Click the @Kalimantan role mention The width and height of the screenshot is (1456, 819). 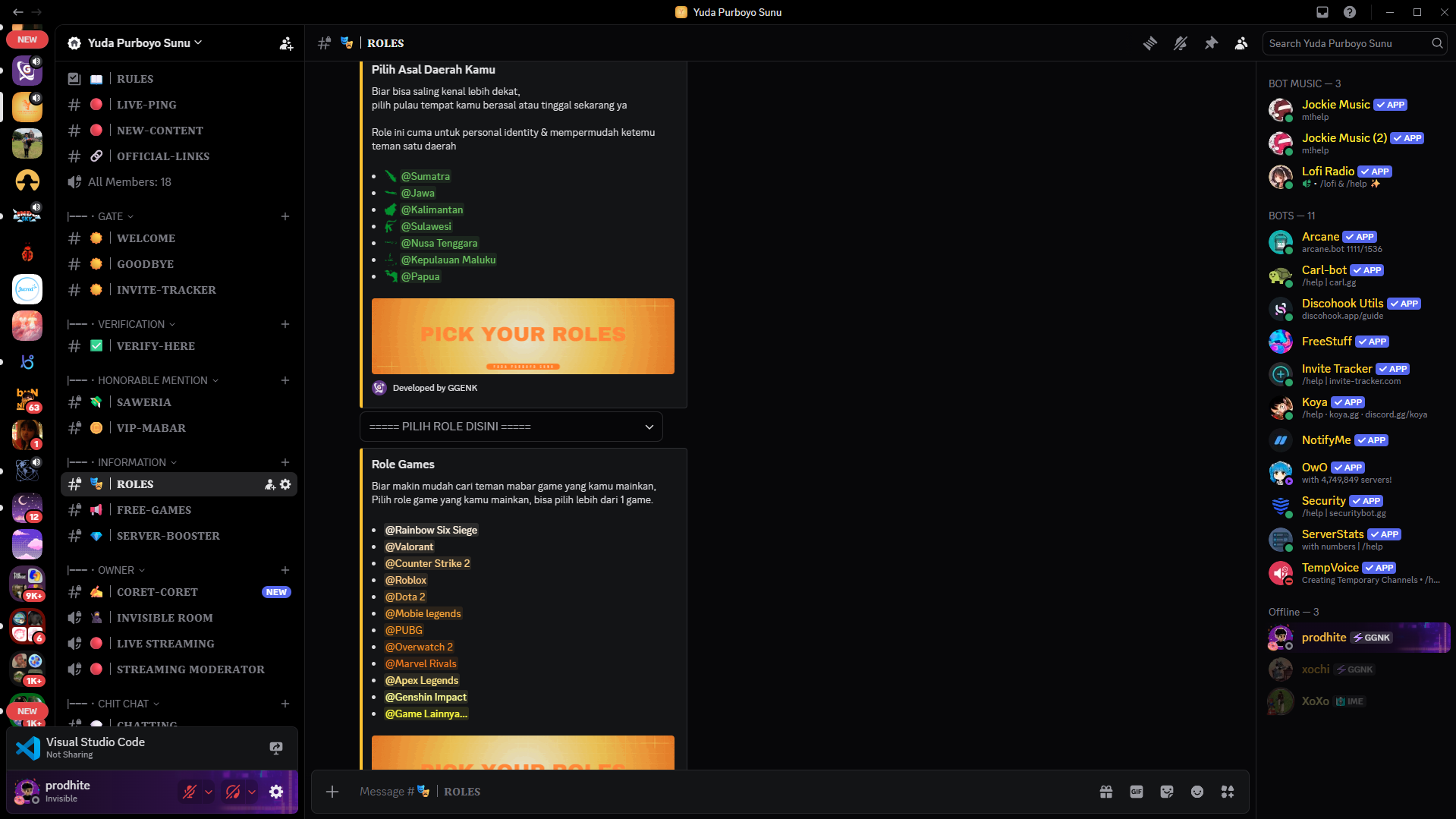click(432, 209)
